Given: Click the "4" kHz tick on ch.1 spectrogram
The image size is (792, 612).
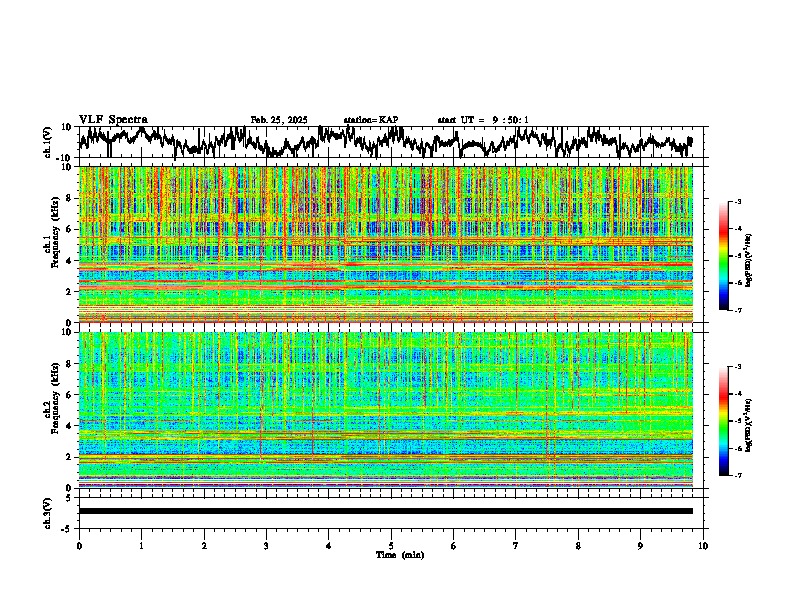Looking at the screenshot, I should pyautogui.click(x=70, y=261).
